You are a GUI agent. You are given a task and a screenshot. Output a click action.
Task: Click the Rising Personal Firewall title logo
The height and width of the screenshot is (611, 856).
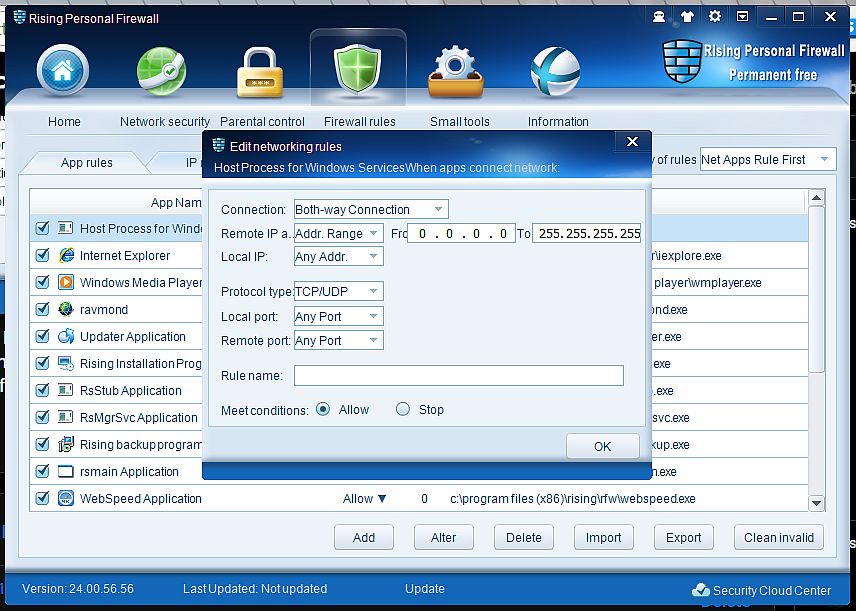point(20,17)
